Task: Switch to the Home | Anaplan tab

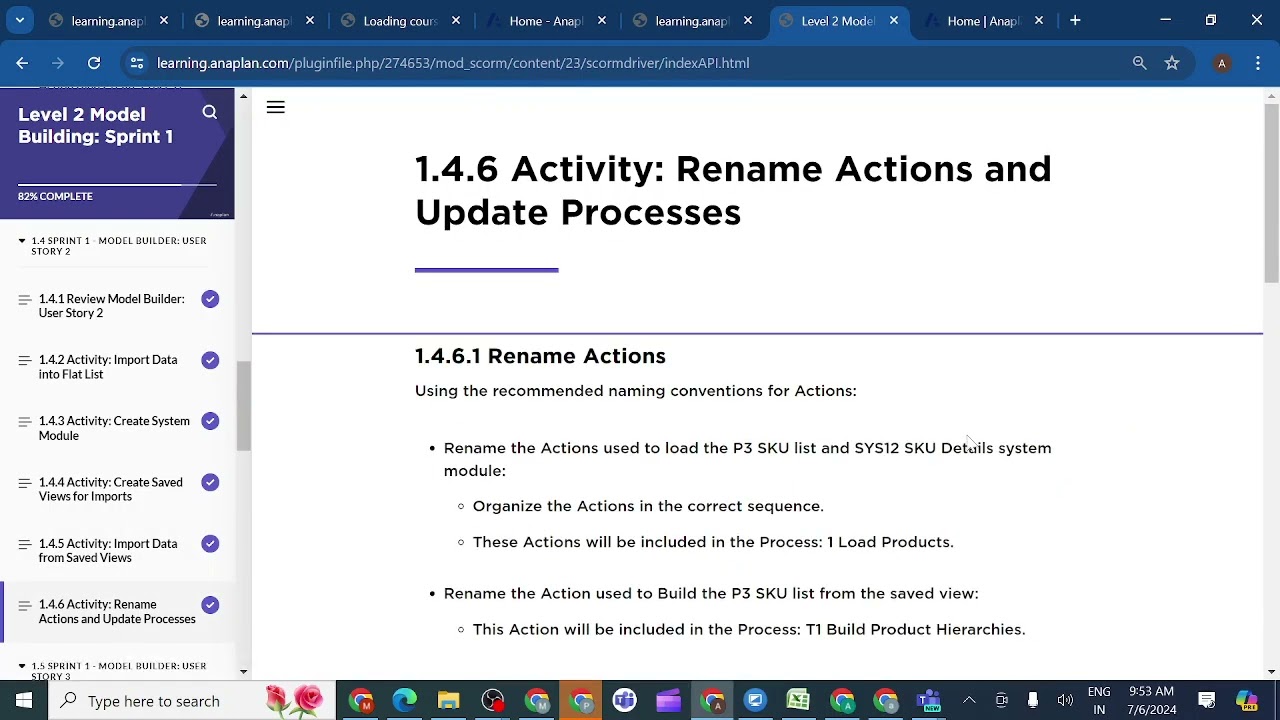Action: [983, 21]
